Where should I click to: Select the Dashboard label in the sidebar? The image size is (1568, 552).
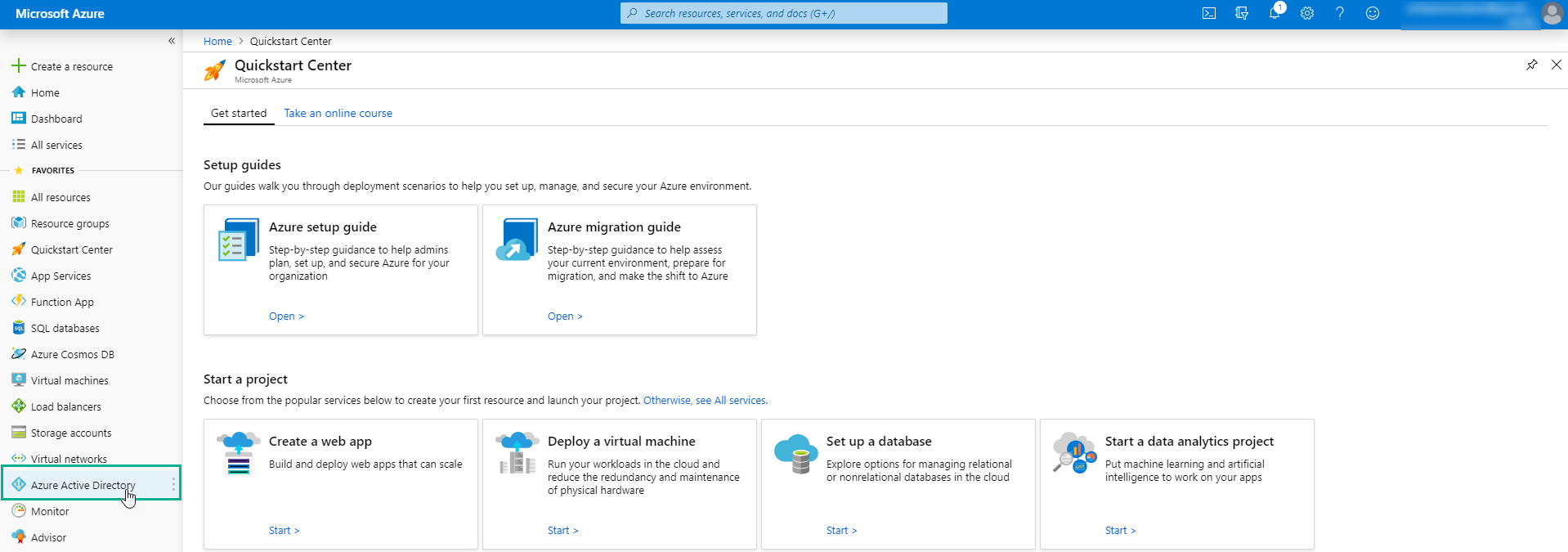(56, 119)
